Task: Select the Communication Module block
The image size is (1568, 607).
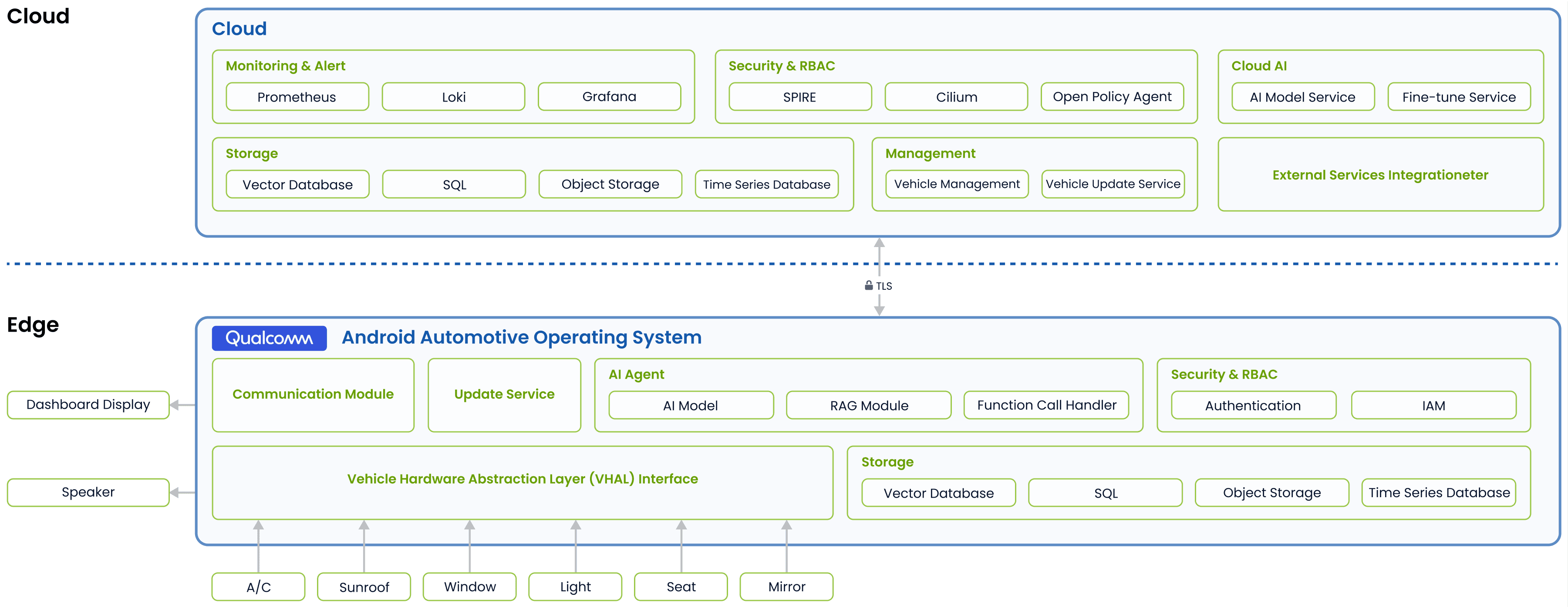Action: point(313,394)
